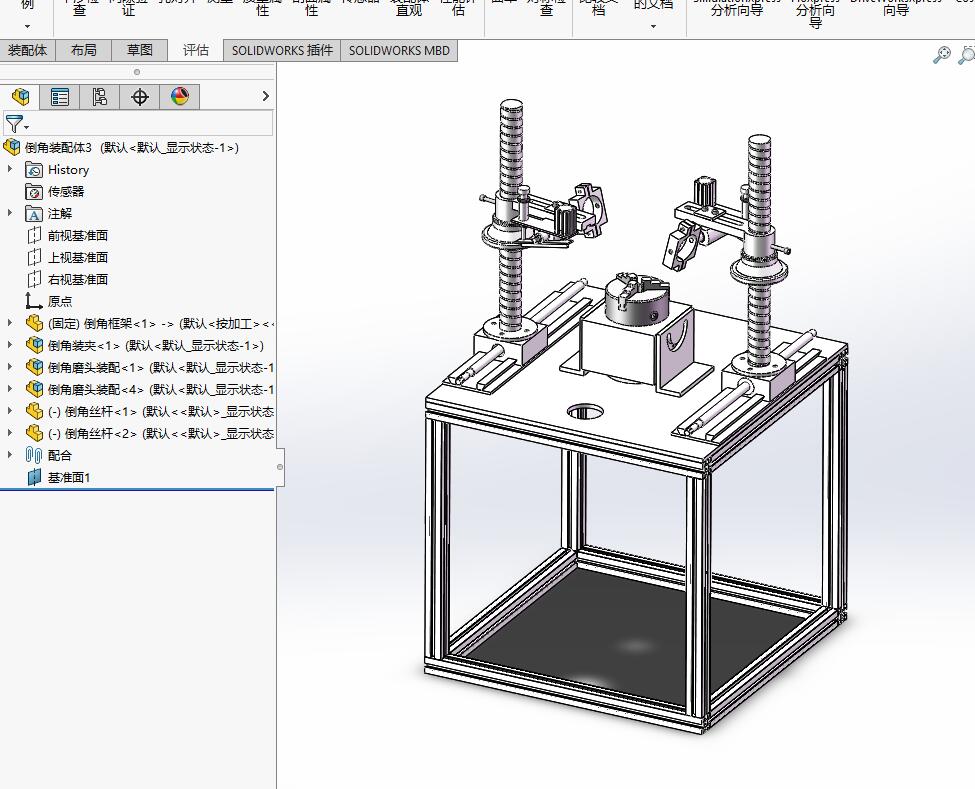Expand the 注解 annotations node
This screenshot has width=975, height=789.
click(x=9, y=213)
